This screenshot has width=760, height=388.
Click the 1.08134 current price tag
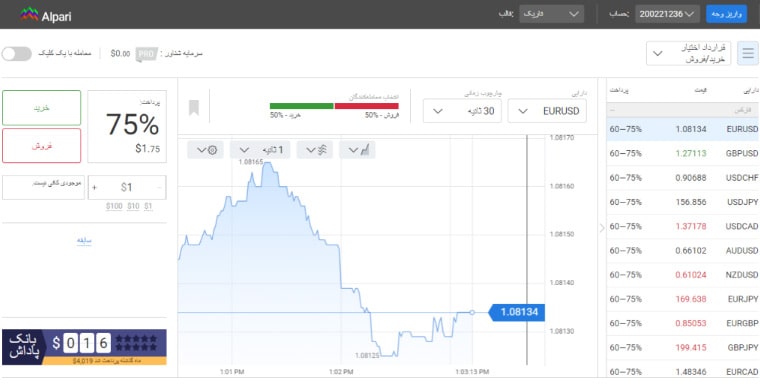[x=517, y=312]
